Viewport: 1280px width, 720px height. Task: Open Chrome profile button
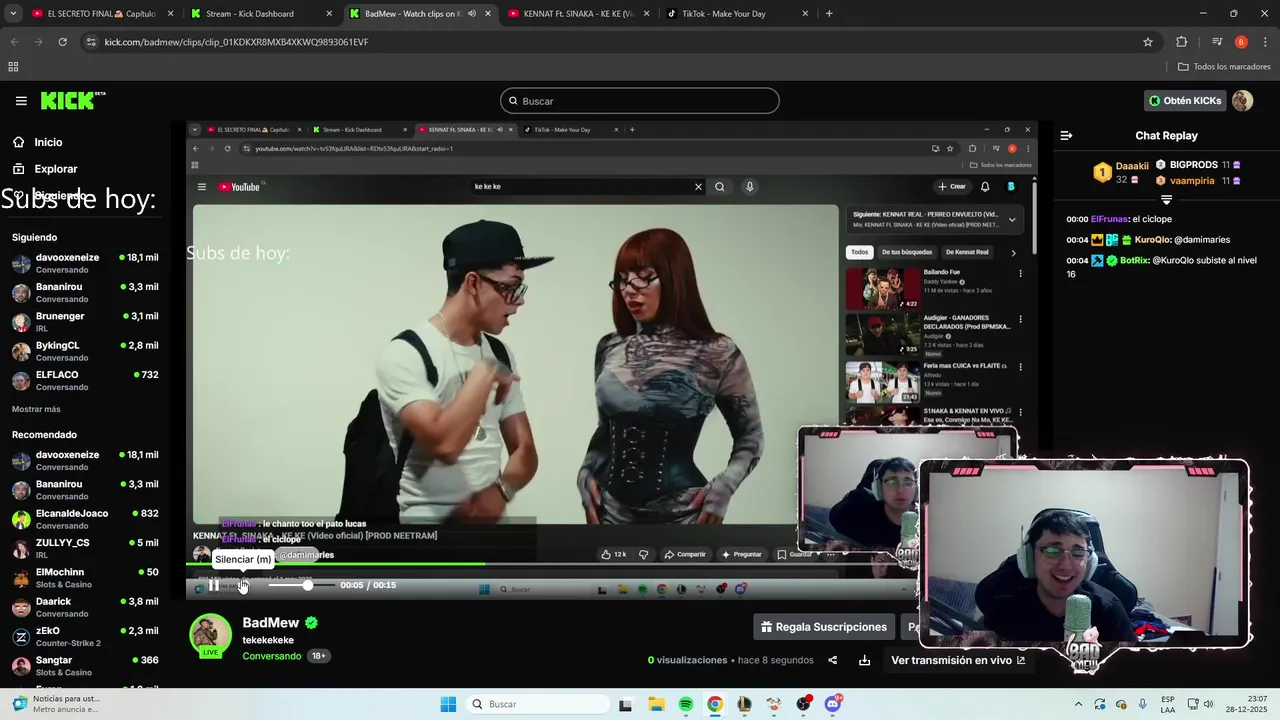point(1241,42)
